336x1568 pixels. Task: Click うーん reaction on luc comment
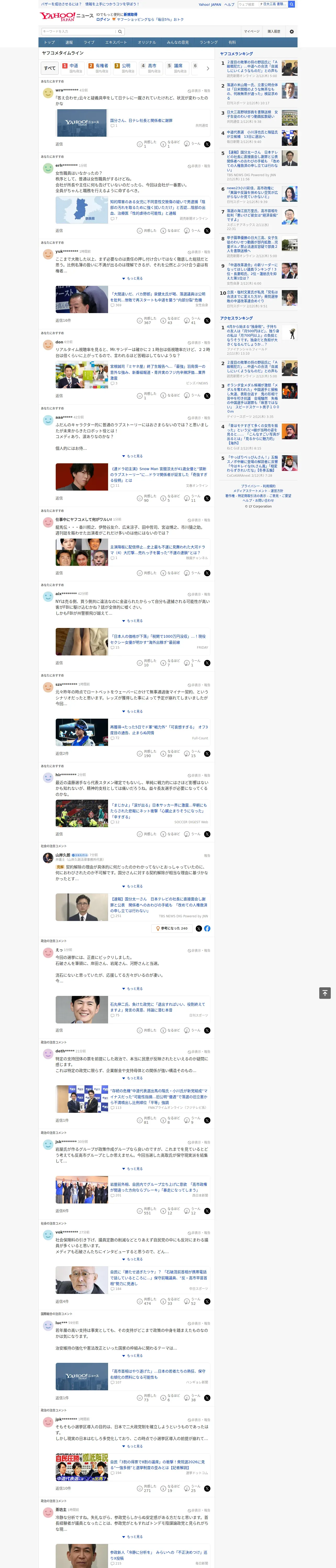click(193, 1398)
